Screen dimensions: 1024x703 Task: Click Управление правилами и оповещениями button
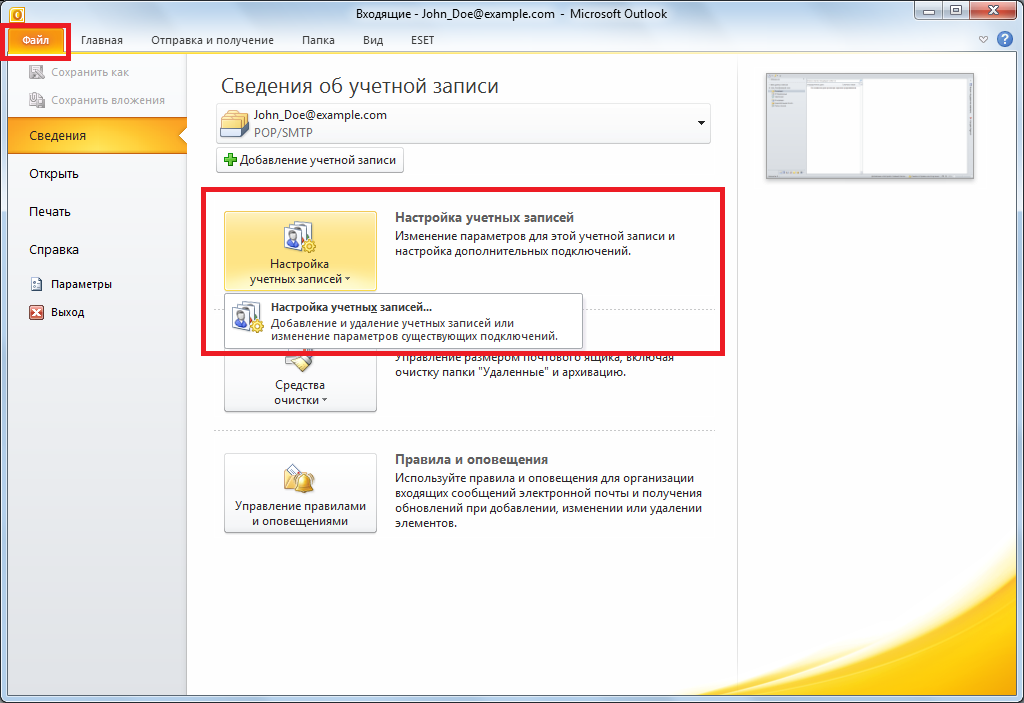coord(300,493)
